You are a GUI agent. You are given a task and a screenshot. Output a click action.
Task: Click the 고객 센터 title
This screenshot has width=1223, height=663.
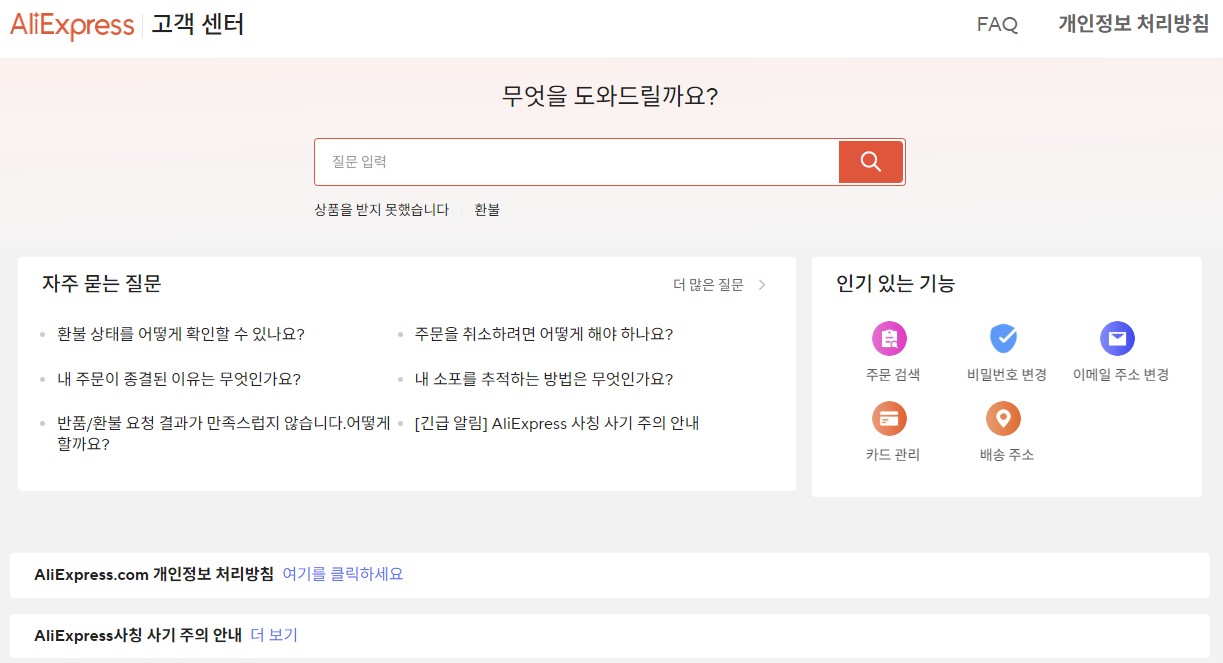point(198,25)
